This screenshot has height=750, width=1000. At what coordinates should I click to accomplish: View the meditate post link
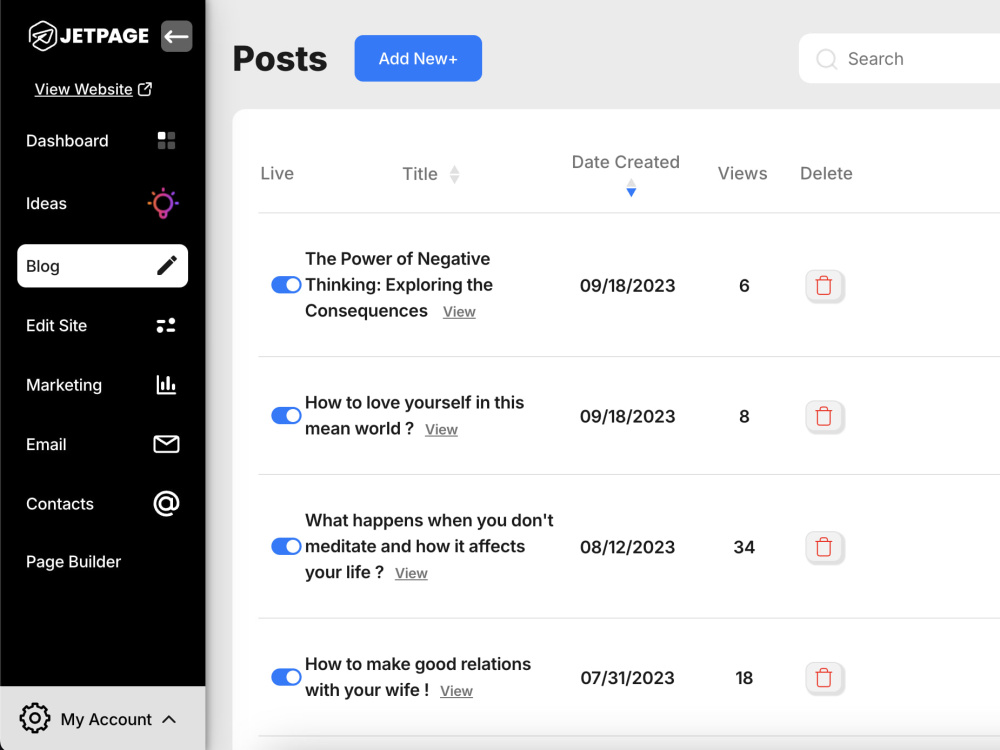pos(411,573)
